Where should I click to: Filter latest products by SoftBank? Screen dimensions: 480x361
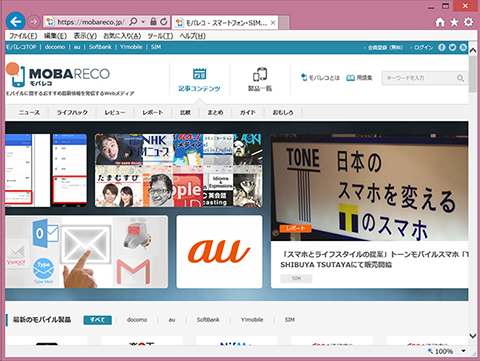tap(208, 320)
